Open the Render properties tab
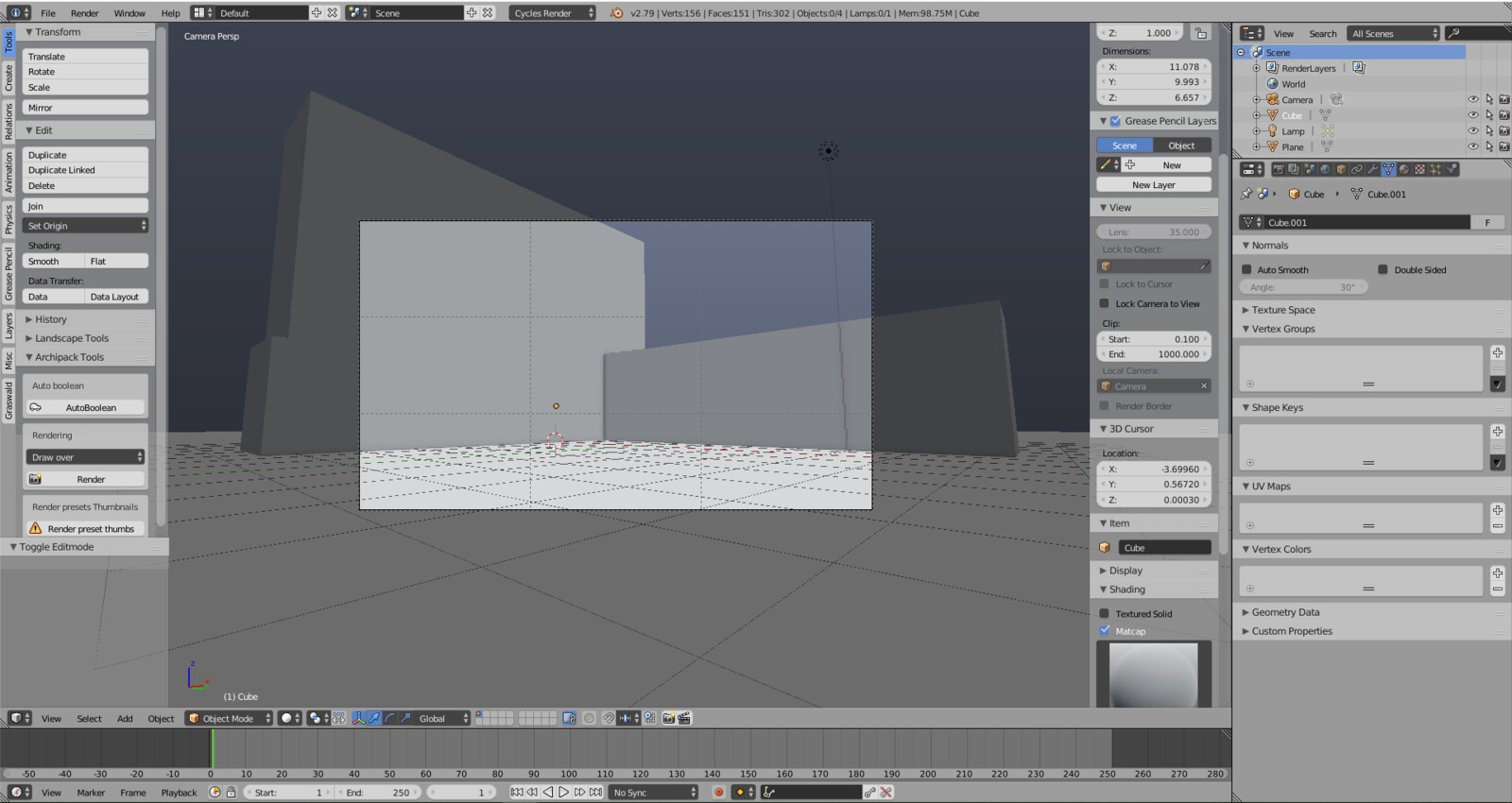The width and height of the screenshot is (1512, 803). [1279, 169]
